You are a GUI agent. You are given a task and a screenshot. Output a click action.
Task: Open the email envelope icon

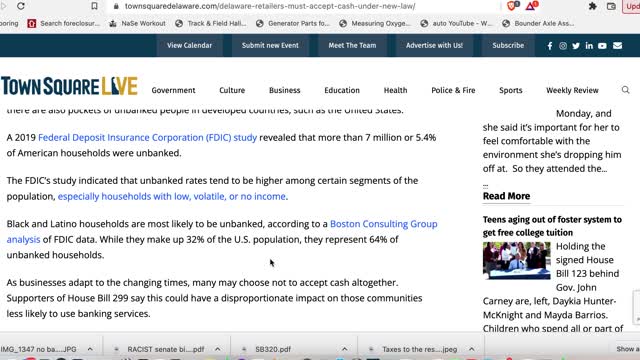[617, 46]
